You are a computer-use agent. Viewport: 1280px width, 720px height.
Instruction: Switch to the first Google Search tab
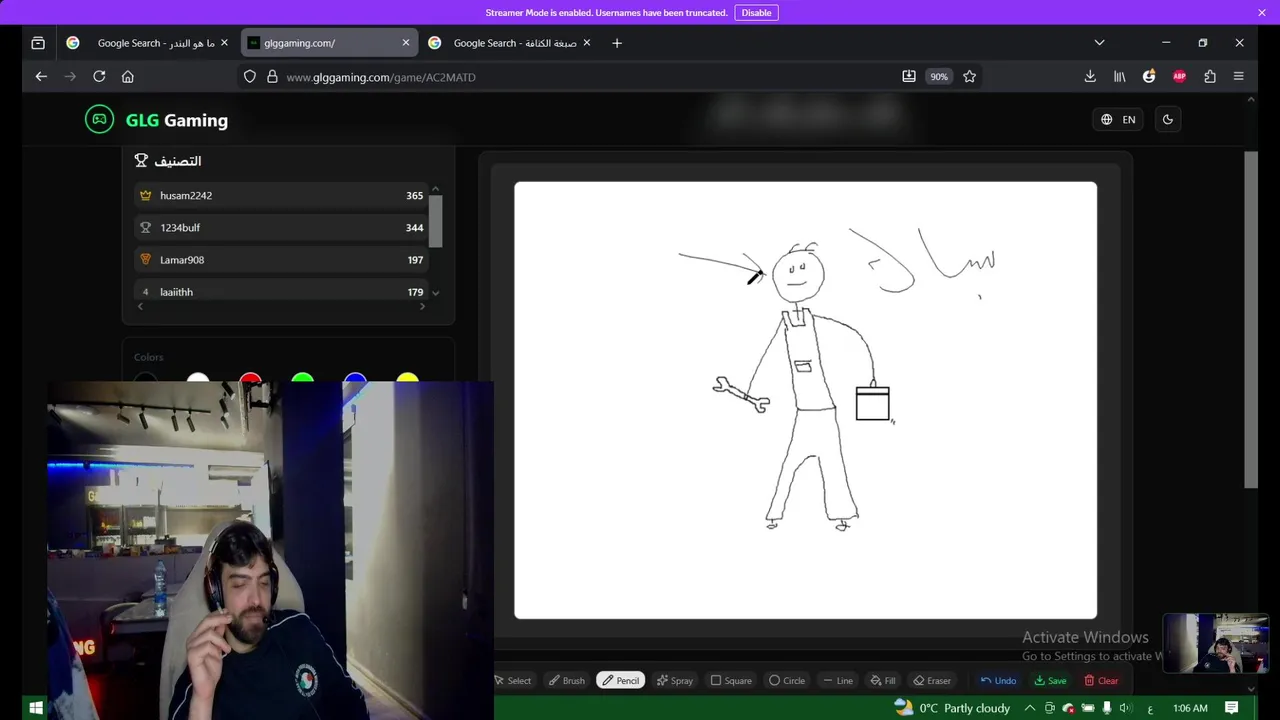point(147,43)
